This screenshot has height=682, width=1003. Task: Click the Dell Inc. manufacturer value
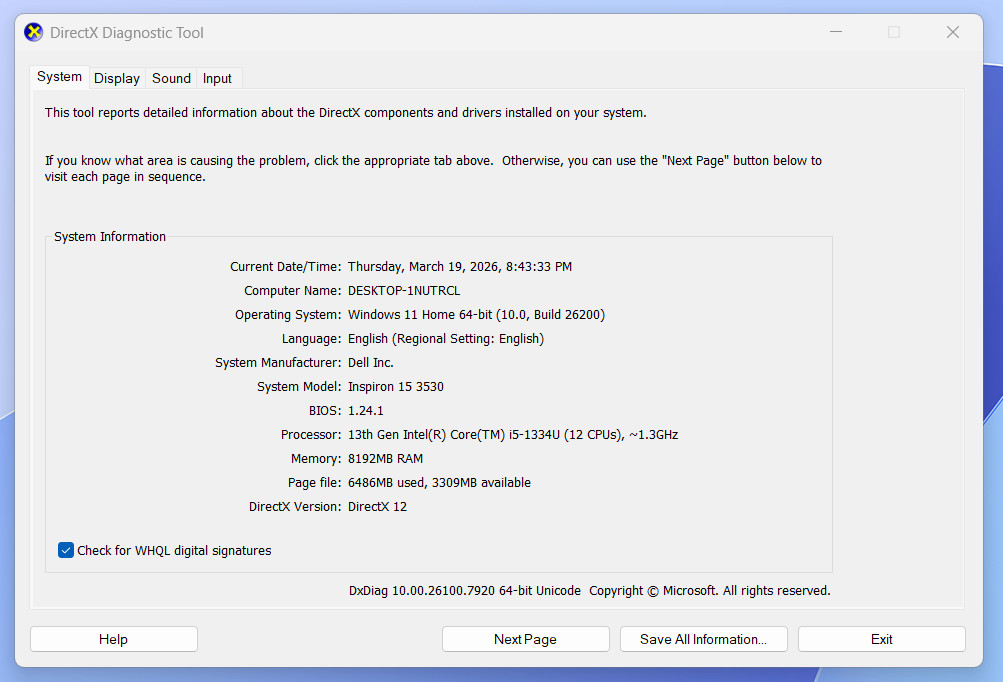pyautogui.click(x=371, y=363)
